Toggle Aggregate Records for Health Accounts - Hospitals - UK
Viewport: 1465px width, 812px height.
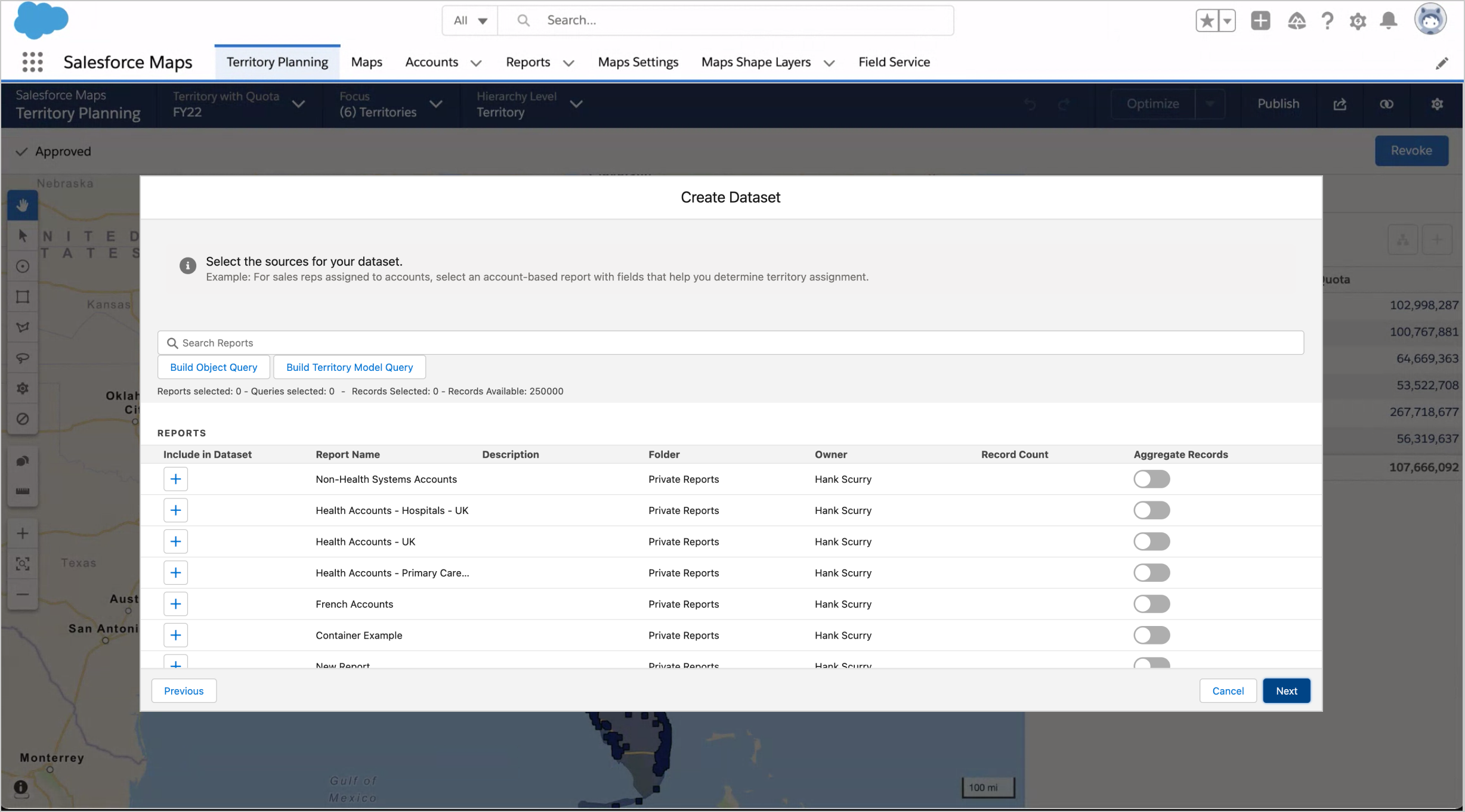pos(1151,510)
